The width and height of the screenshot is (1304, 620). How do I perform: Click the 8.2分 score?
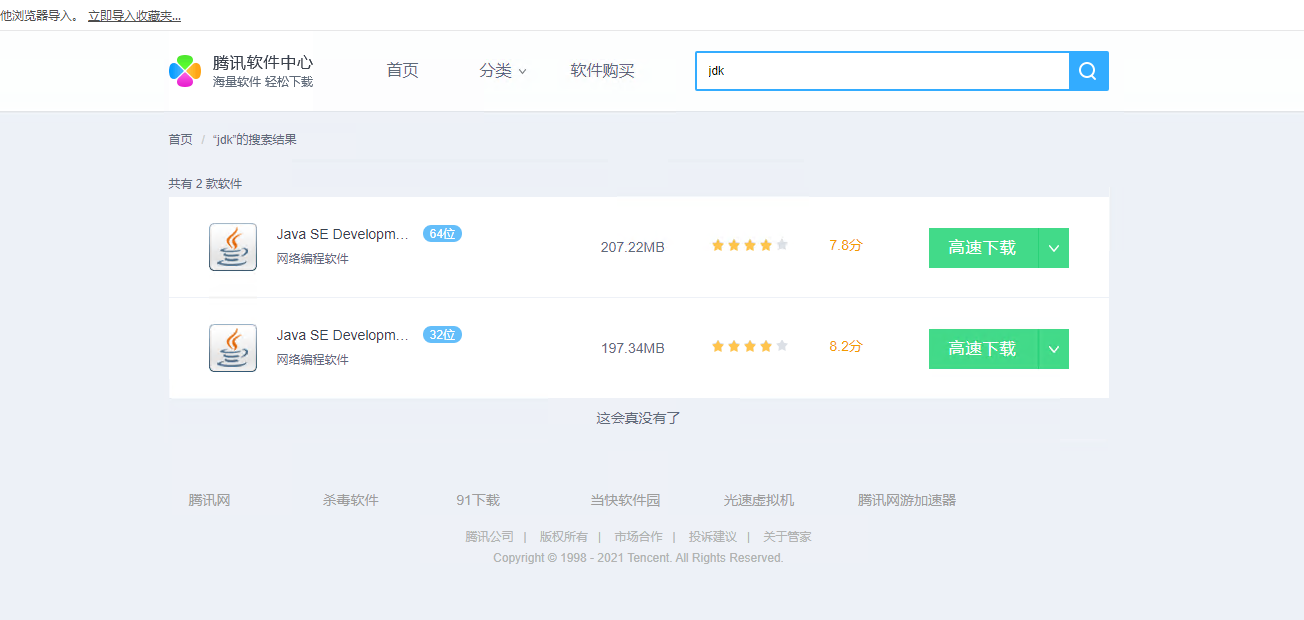[x=845, y=346]
